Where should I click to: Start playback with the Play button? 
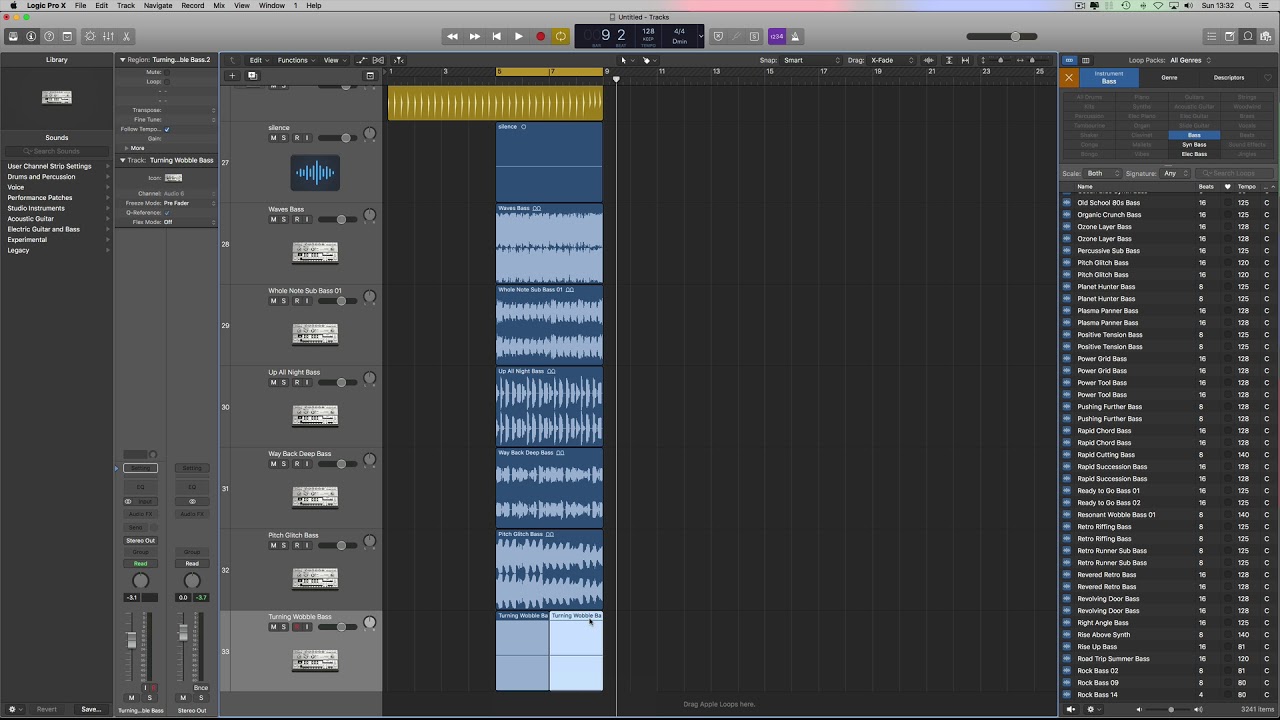(x=518, y=36)
